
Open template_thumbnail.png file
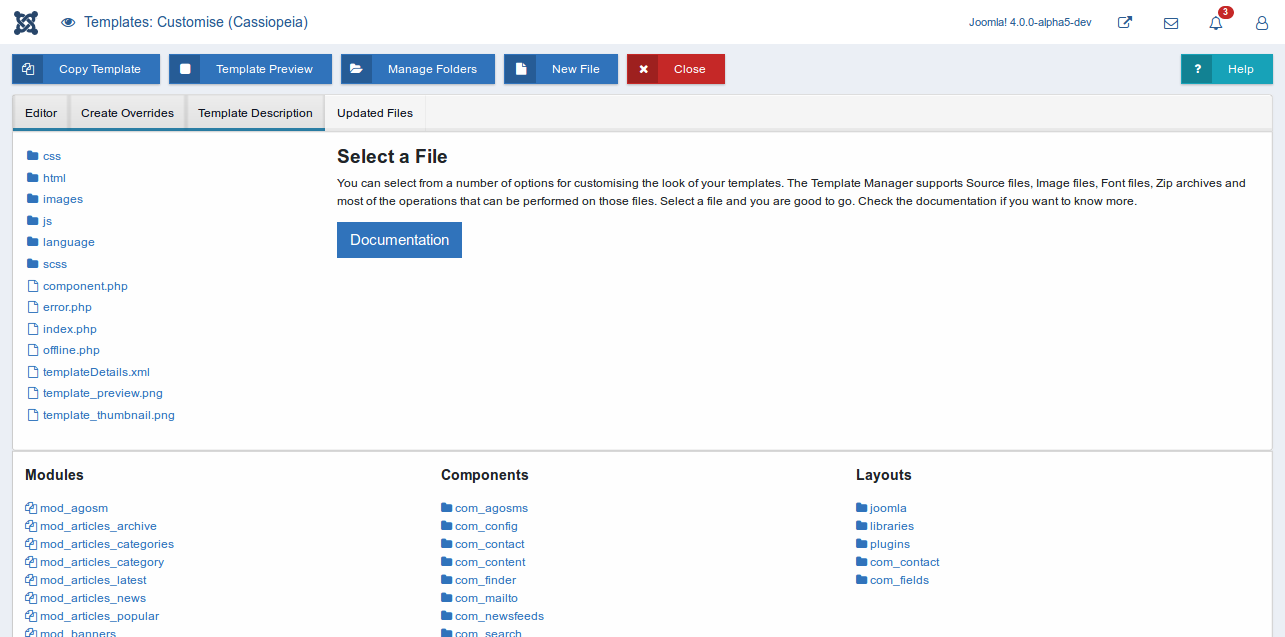click(109, 415)
